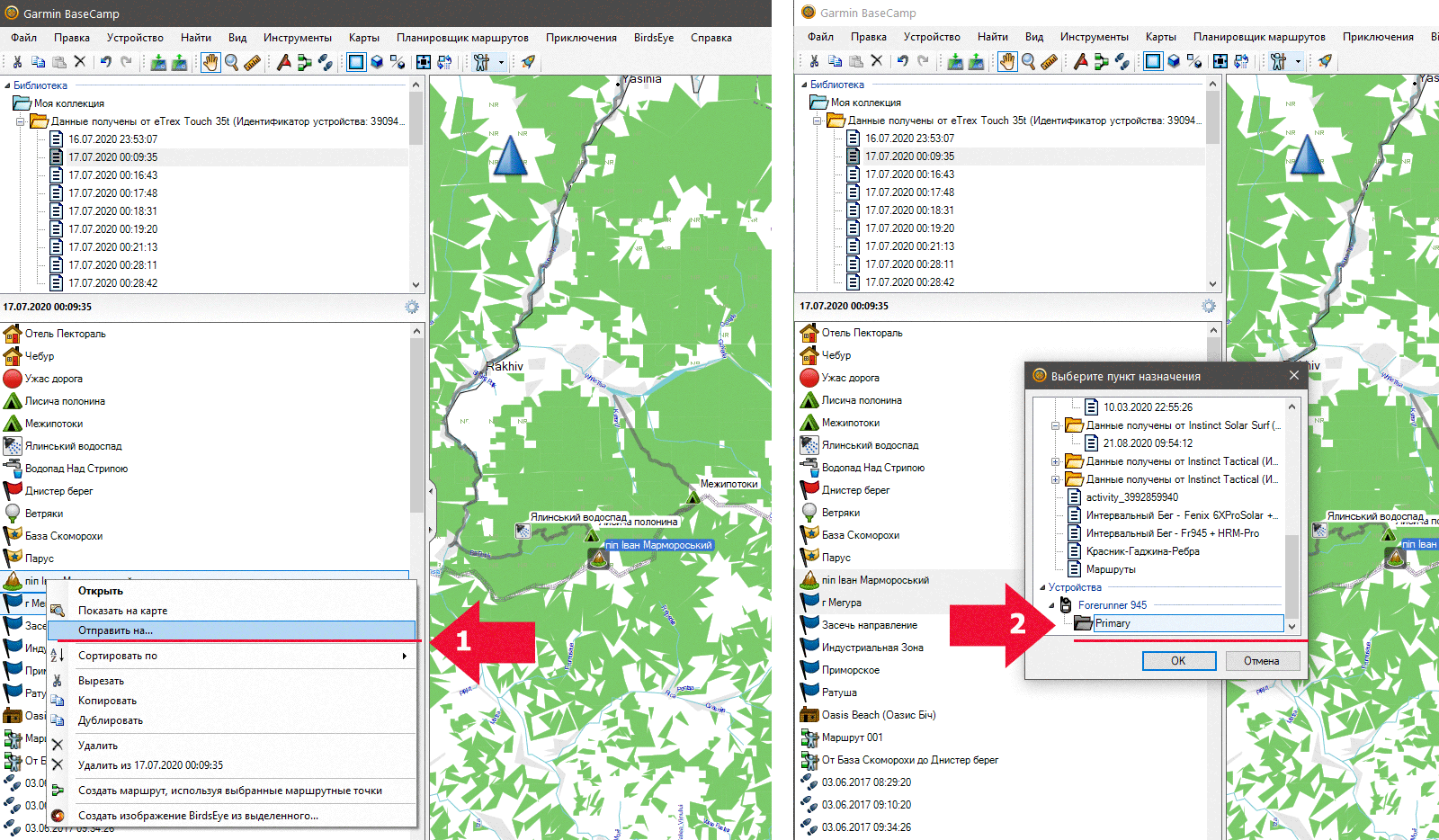Open activity profile dropdown arrow in left toolbar
The width and height of the screenshot is (1439, 840).
tap(501, 62)
